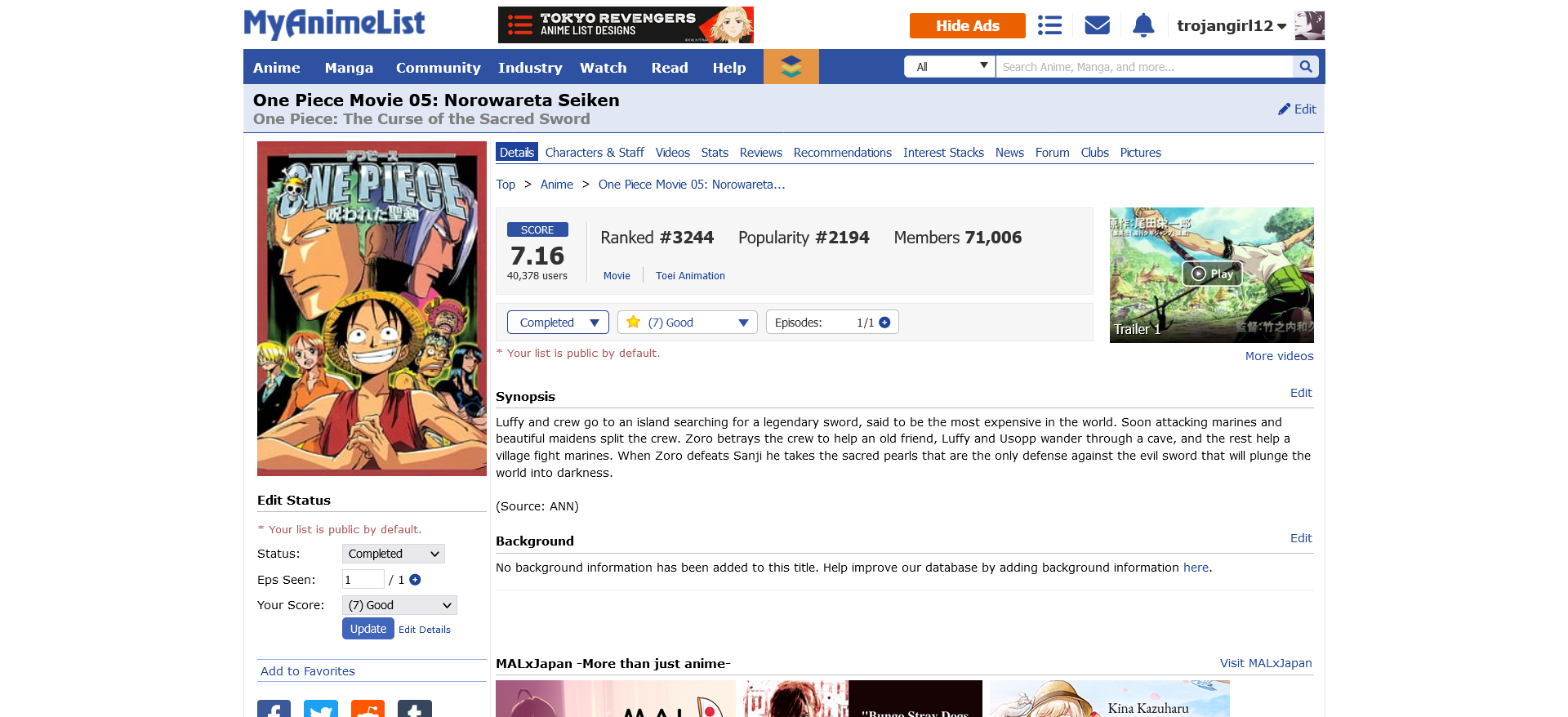The width and height of the screenshot is (1568, 717).
Task: Open the Visit MALxJapan link
Action: click(x=1266, y=663)
